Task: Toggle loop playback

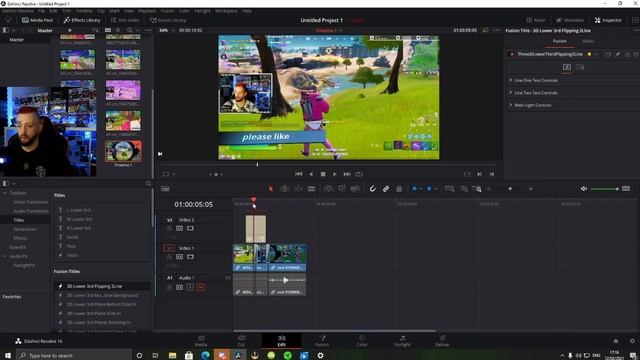Action: coord(359,174)
